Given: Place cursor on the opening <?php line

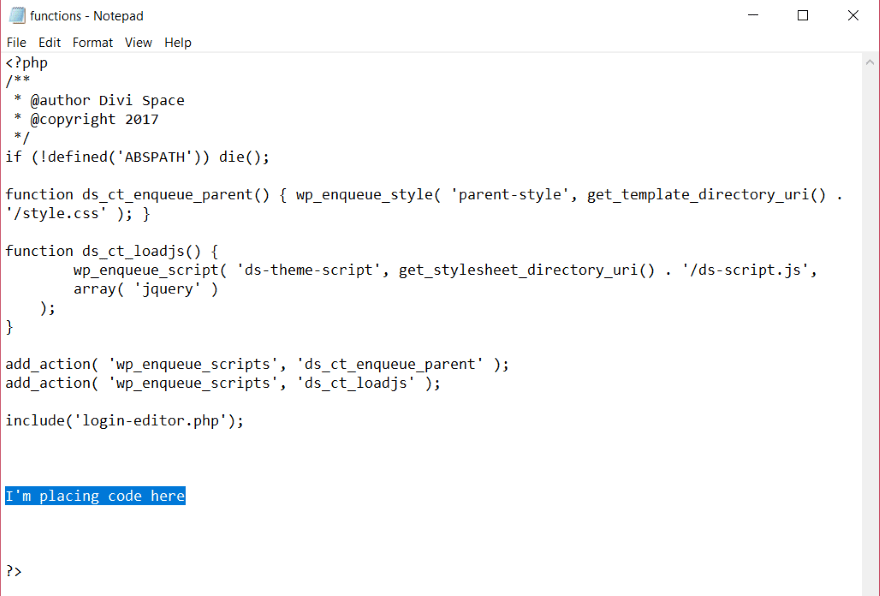Looking at the screenshot, I should [x=26, y=63].
